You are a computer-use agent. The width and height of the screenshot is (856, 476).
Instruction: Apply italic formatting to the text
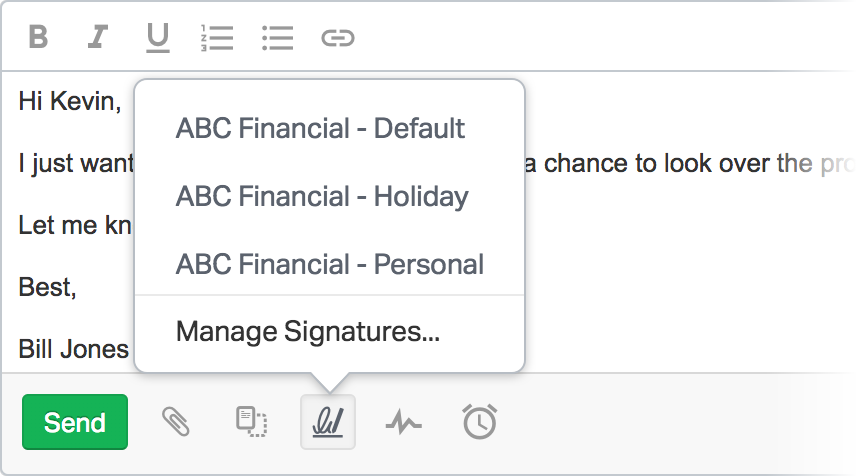[x=98, y=37]
